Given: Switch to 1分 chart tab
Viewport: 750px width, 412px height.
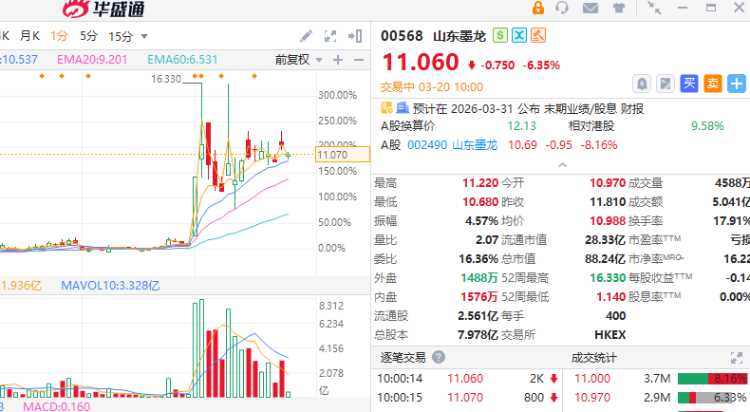Looking at the screenshot, I should tap(59, 36).
